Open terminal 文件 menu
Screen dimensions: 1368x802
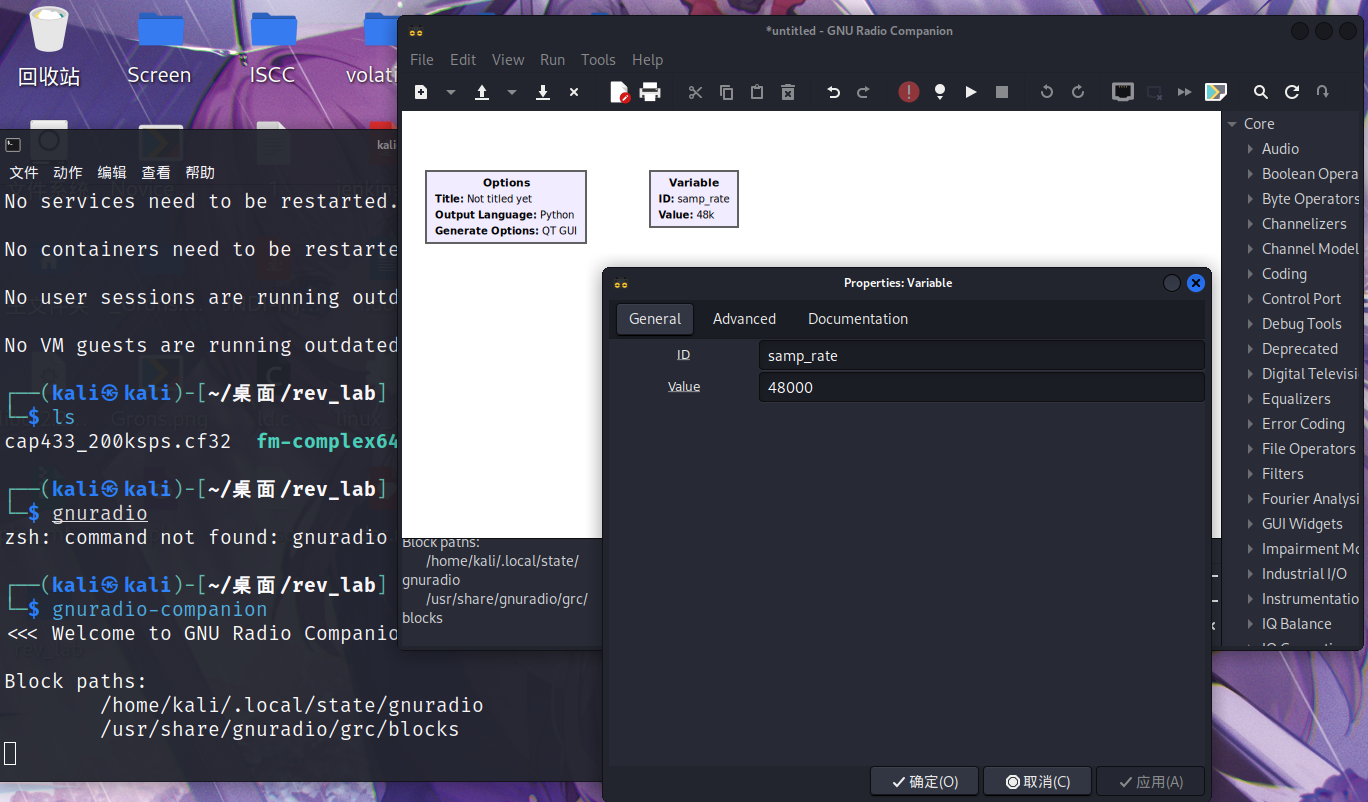(x=24, y=173)
